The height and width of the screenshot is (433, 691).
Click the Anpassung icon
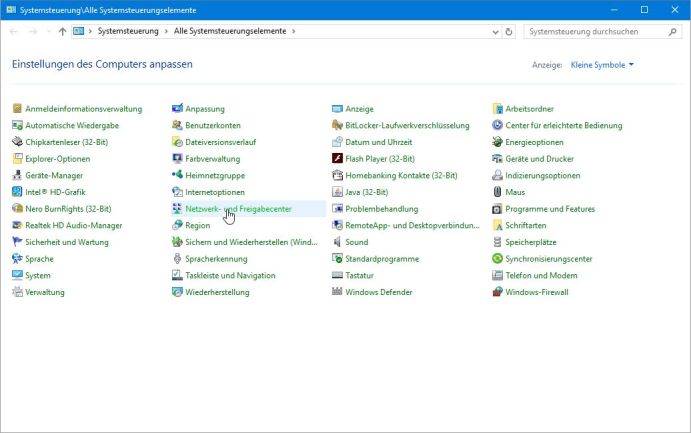(177, 108)
